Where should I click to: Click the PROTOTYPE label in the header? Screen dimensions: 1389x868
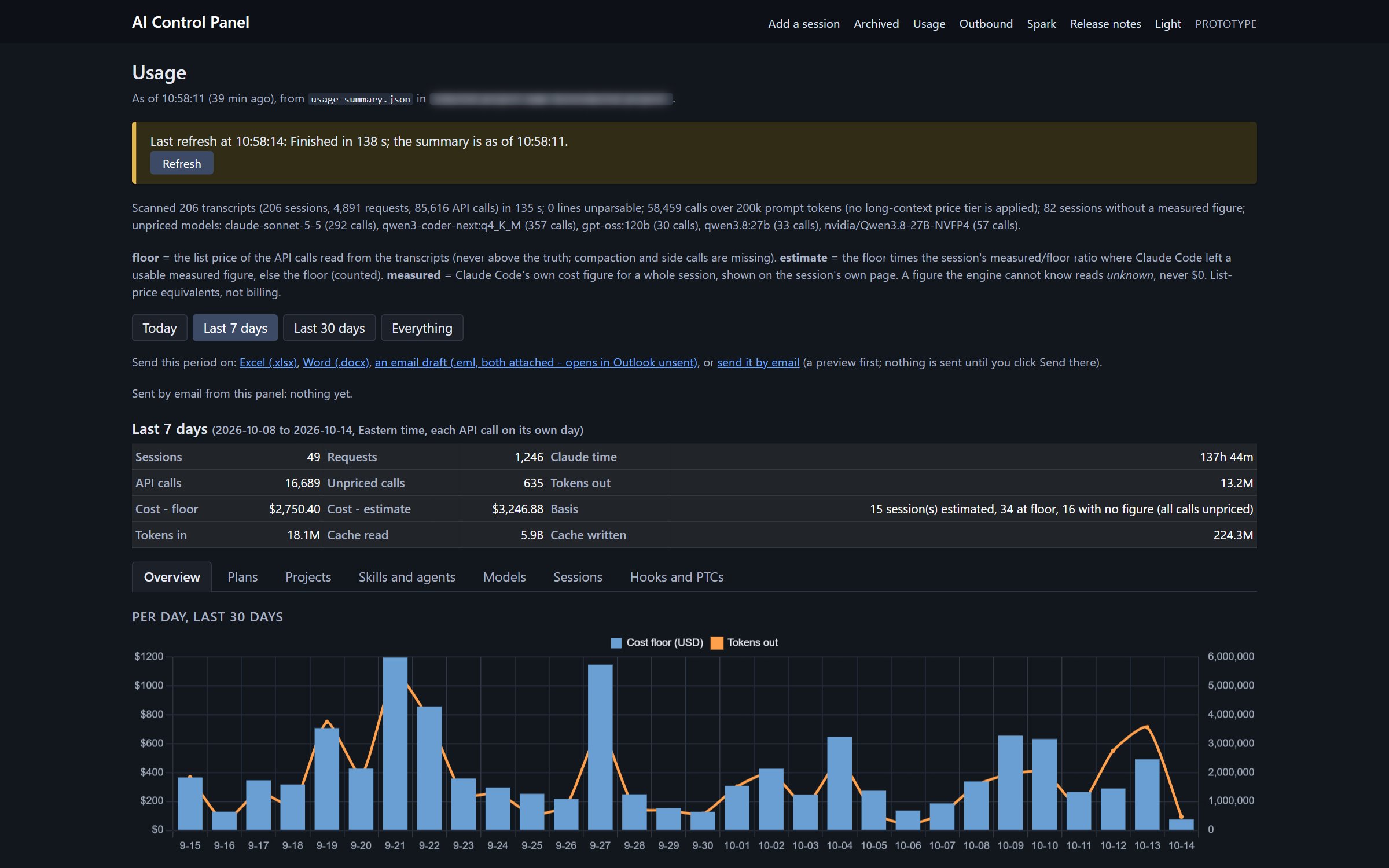[1226, 24]
